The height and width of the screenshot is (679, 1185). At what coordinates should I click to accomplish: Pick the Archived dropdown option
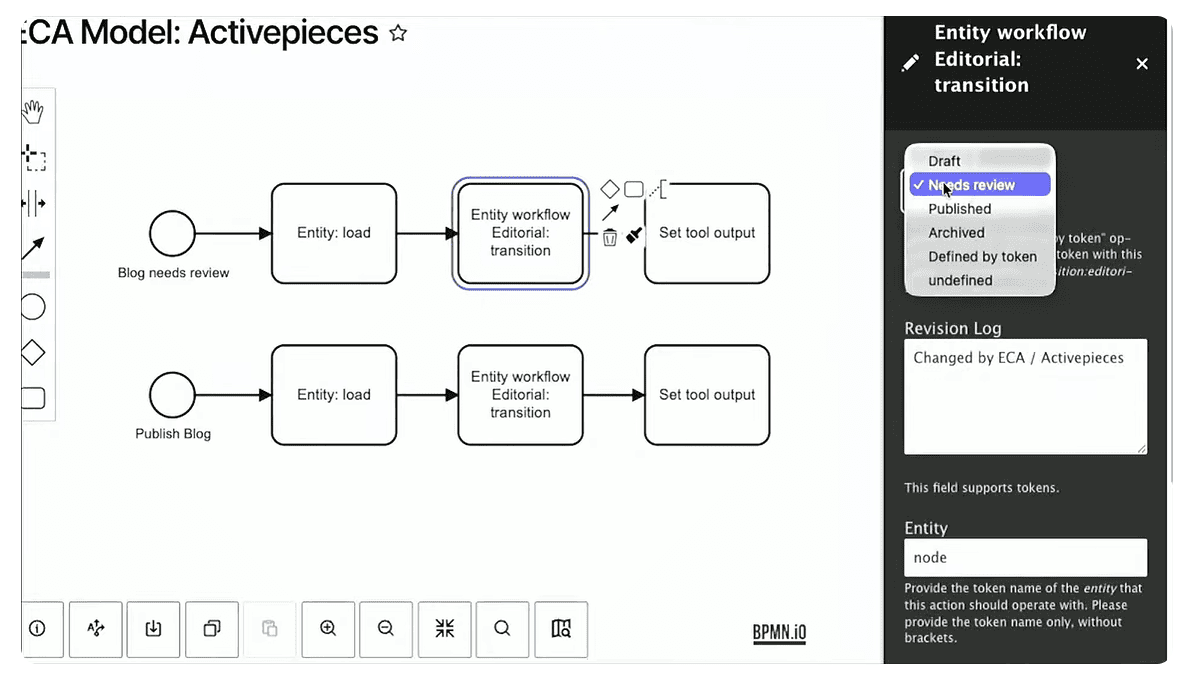(956, 233)
